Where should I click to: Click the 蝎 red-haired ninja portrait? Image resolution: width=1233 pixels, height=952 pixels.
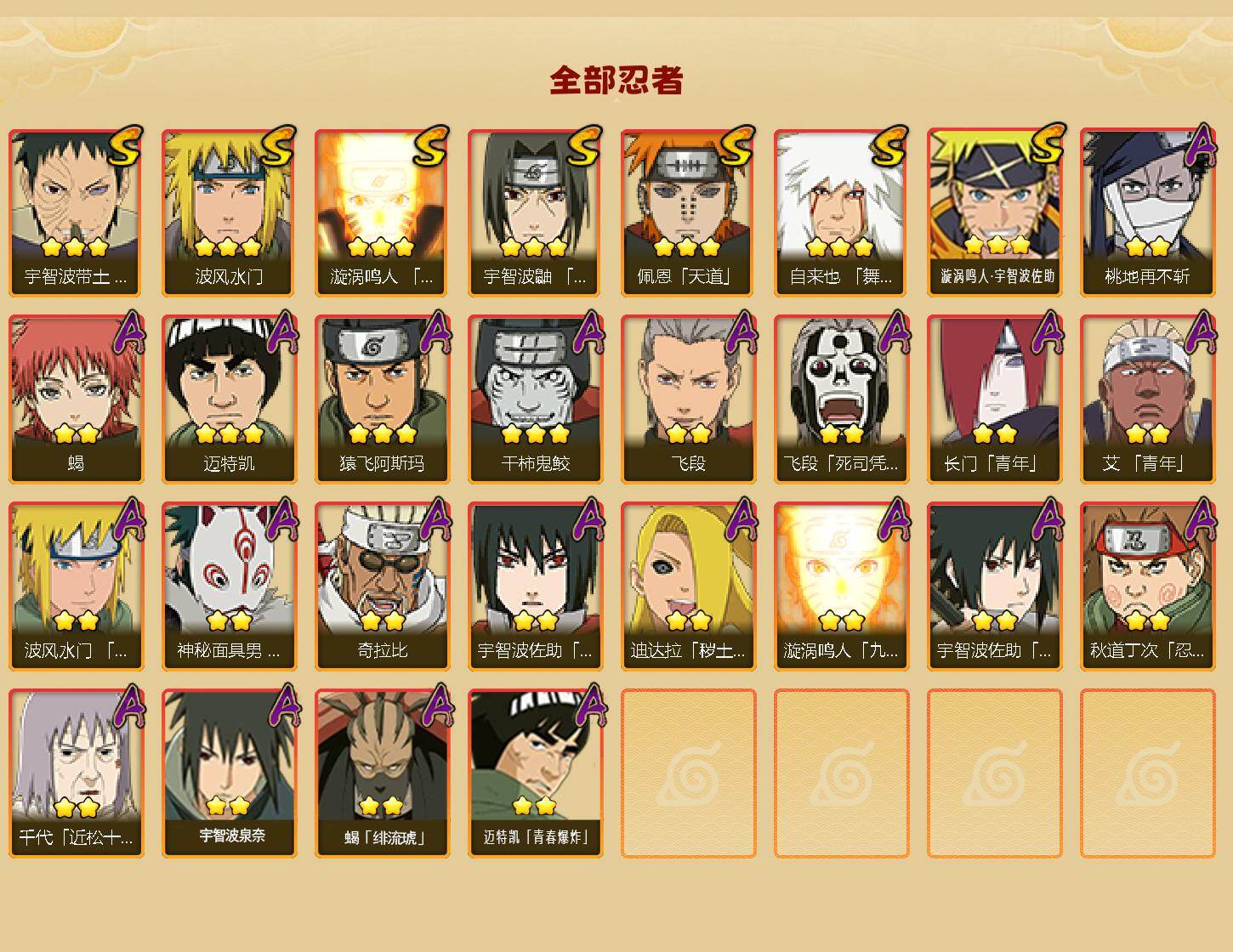pos(76,399)
